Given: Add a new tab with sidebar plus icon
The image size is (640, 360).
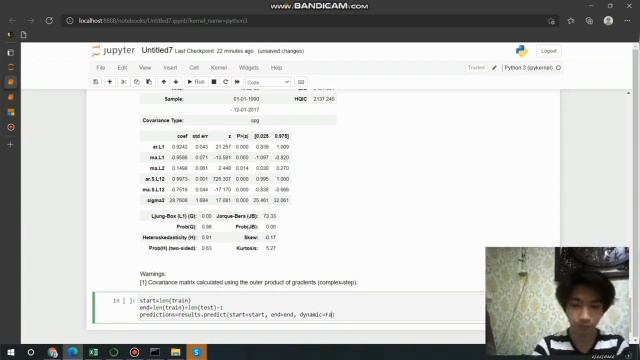Looking at the screenshot, I should (x=11, y=144).
